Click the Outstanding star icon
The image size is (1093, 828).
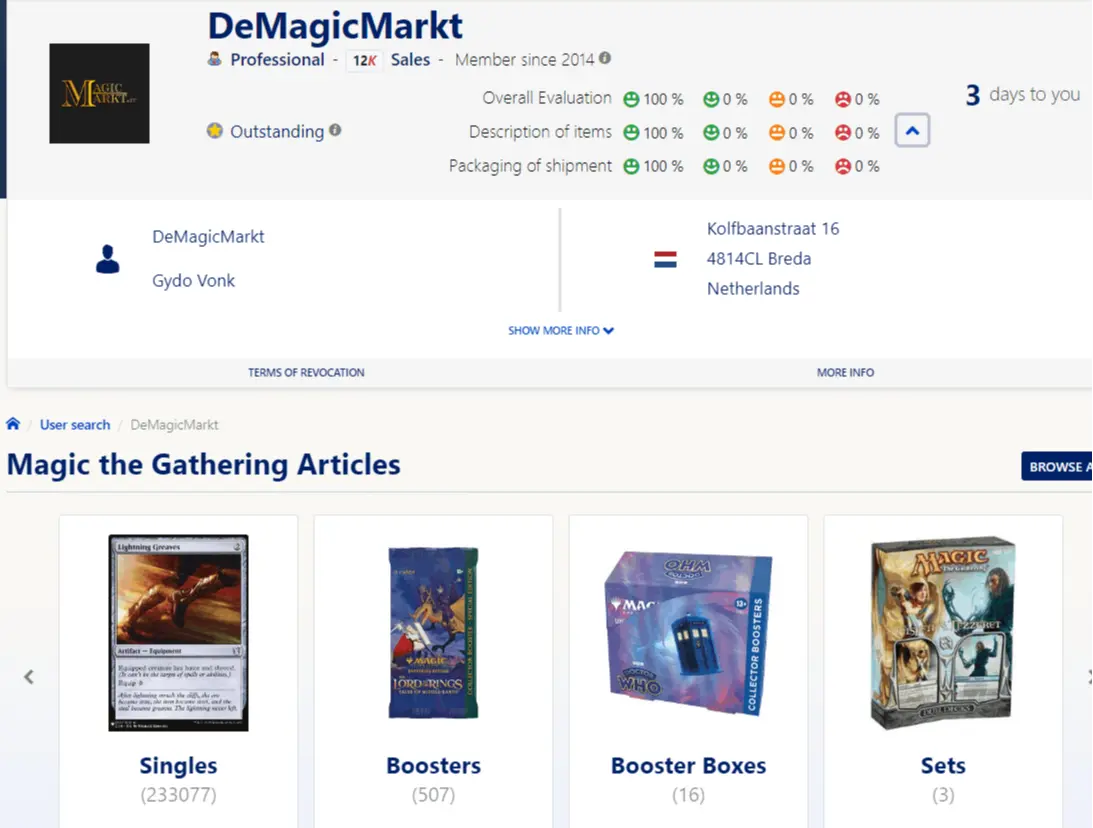[x=215, y=131]
